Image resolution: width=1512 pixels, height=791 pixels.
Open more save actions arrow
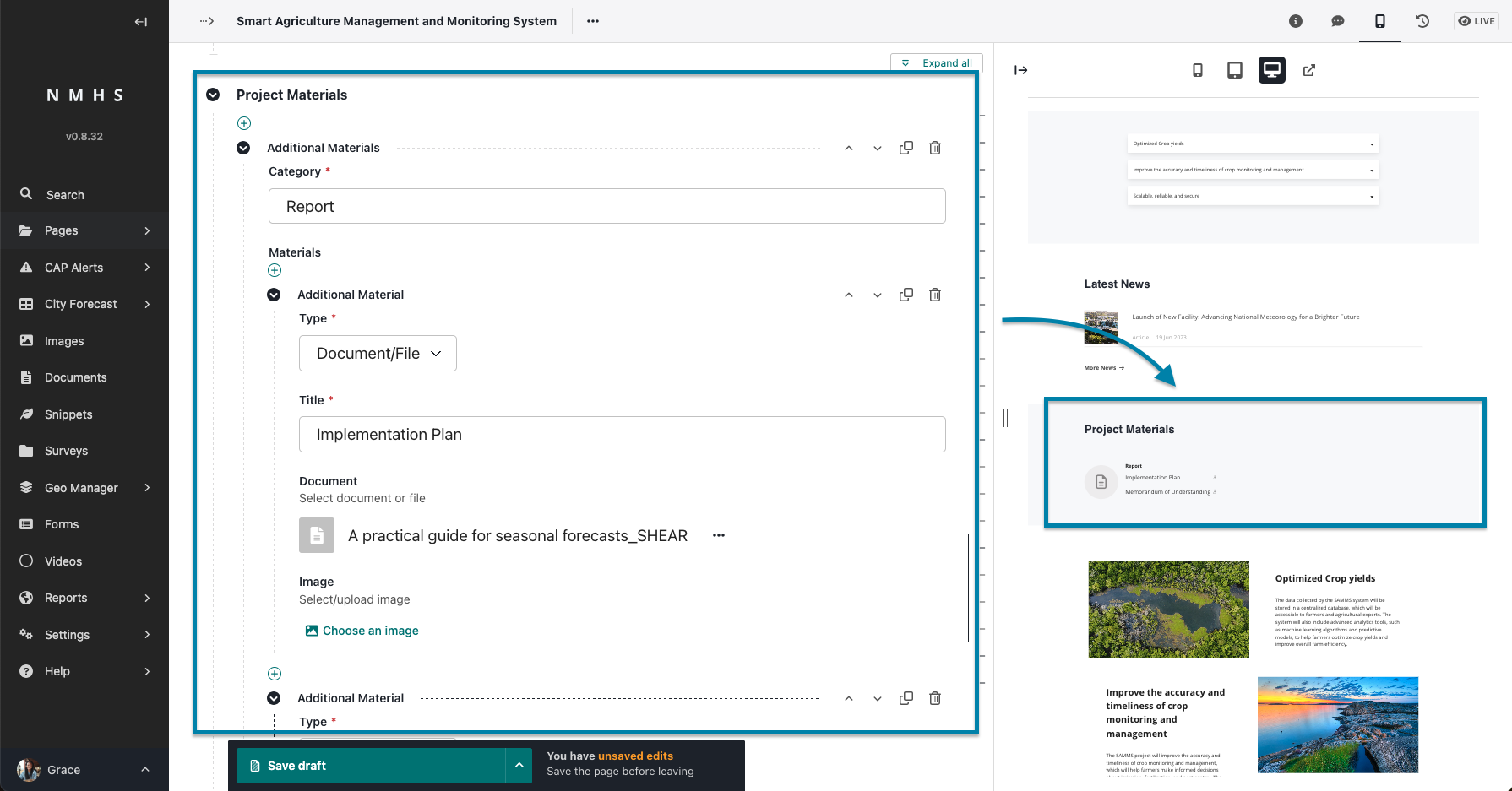[x=519, y=766]
